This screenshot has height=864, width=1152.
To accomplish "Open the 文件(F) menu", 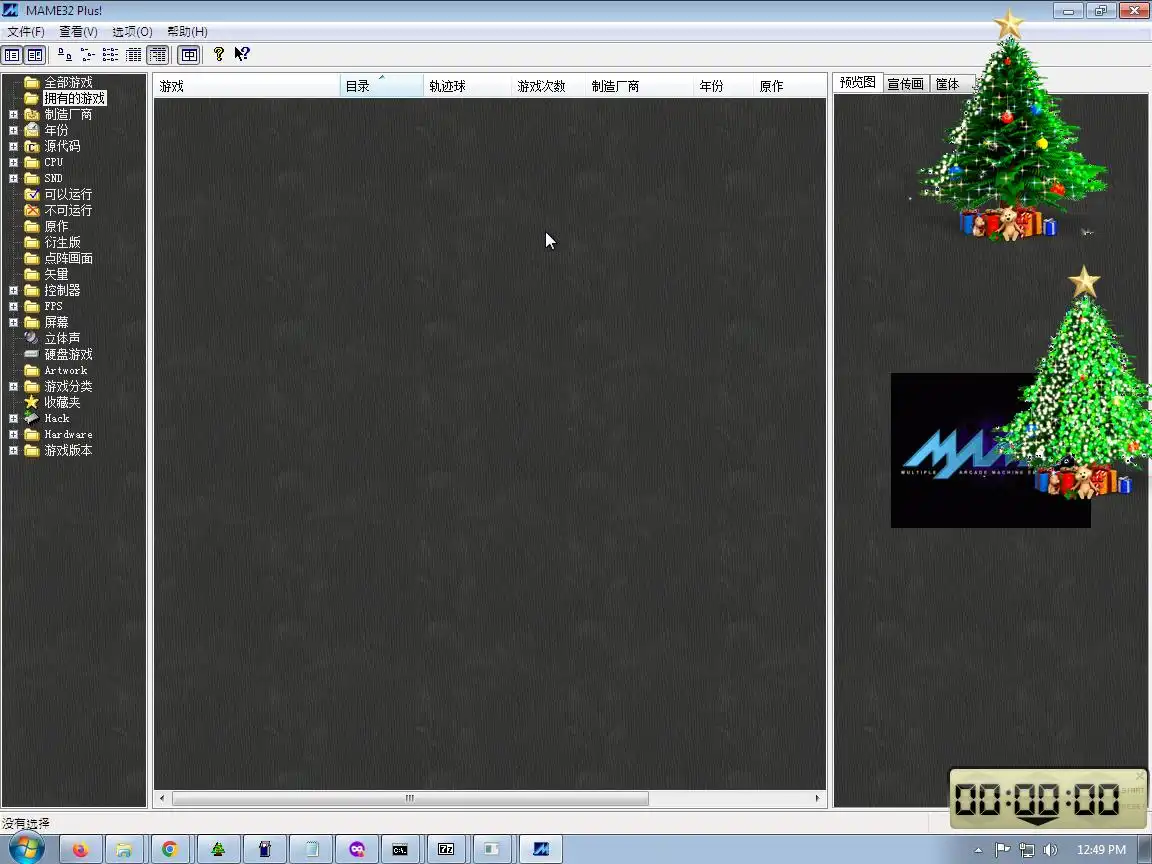I will (26, 32).
